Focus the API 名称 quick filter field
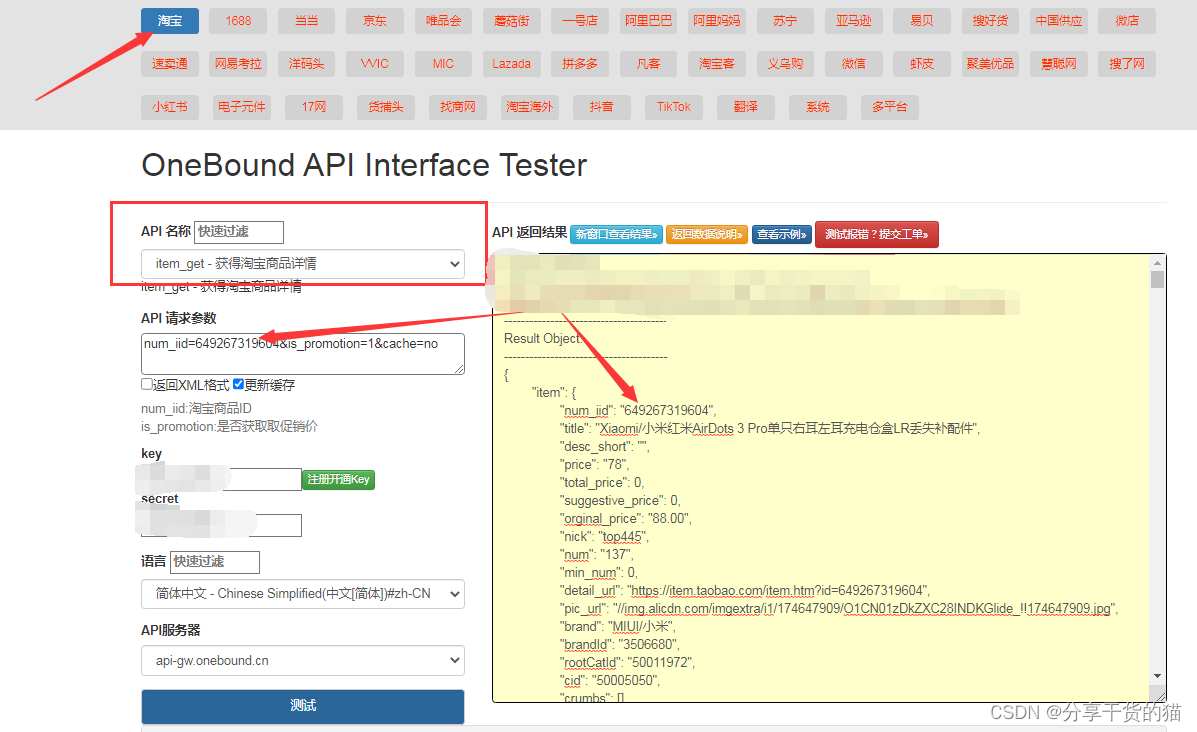Screen dimensions: 1197x732 [x=239, y=232]
